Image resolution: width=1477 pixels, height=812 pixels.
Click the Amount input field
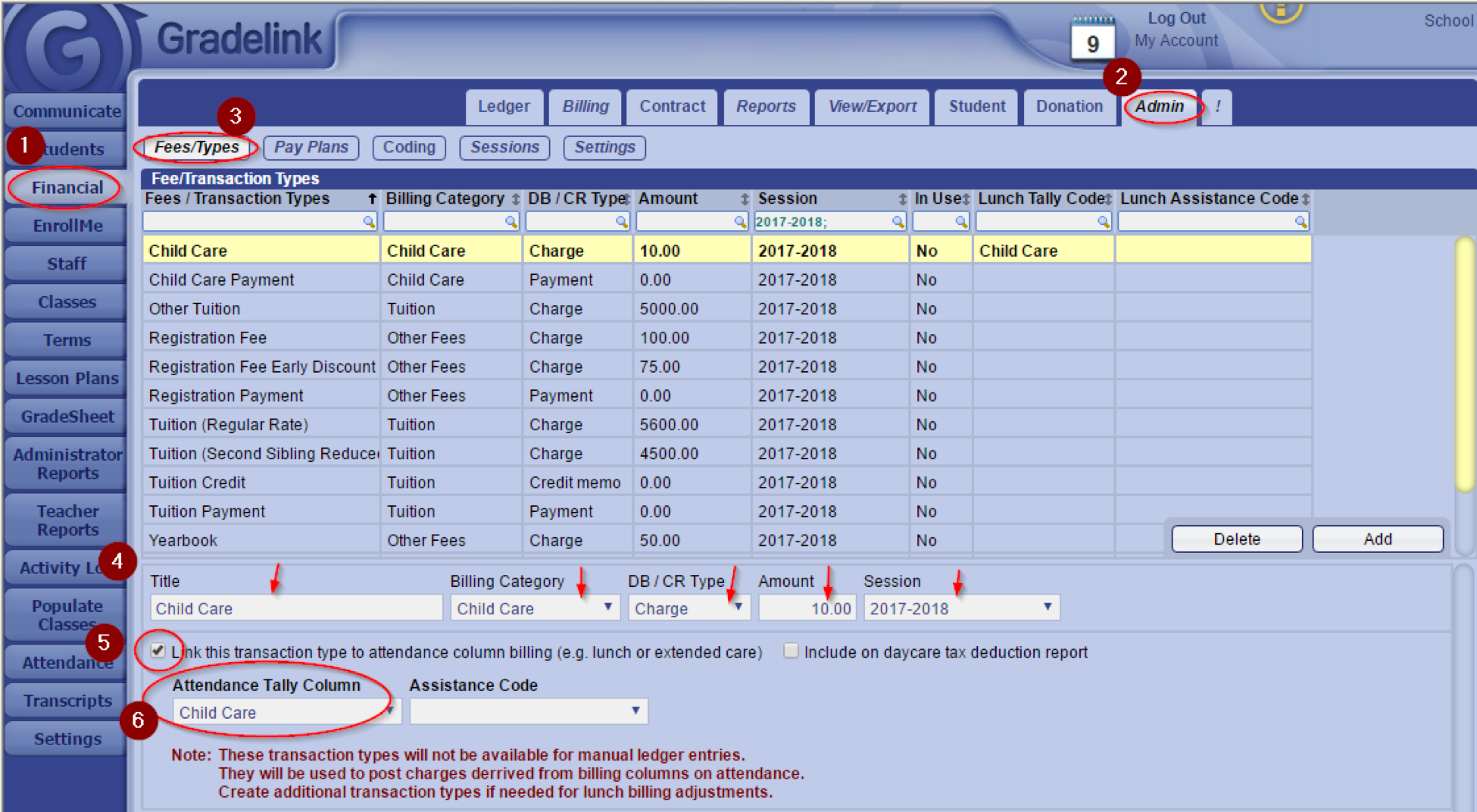point(807,608)
